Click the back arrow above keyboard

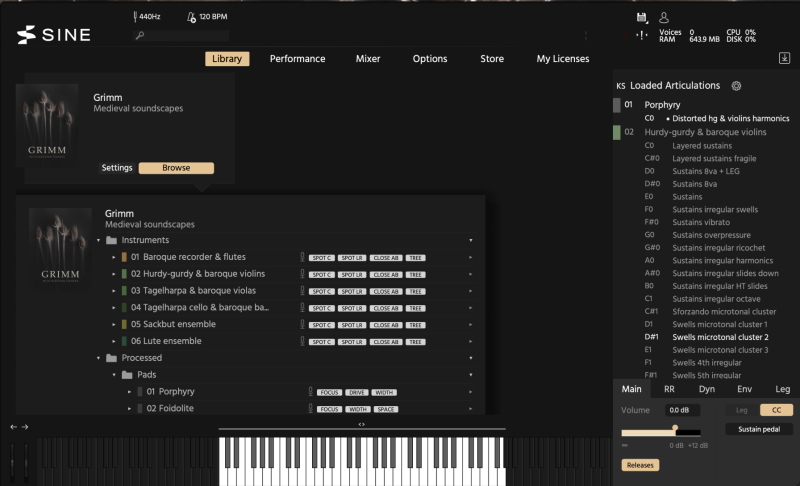click(13, 427)
